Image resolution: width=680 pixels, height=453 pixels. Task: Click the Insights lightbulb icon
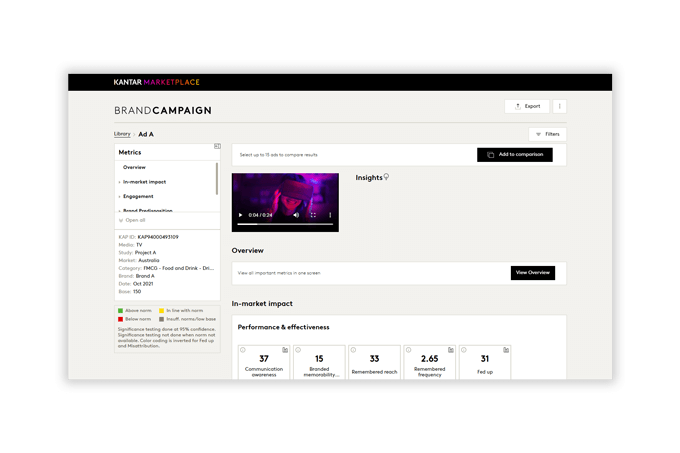(387, 177)
